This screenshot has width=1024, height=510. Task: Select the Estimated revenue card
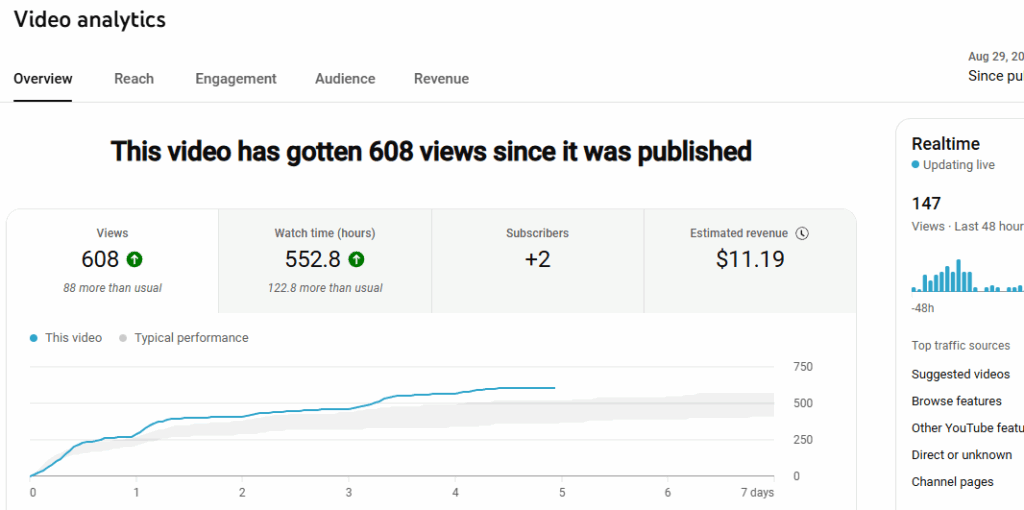(749, 260)
